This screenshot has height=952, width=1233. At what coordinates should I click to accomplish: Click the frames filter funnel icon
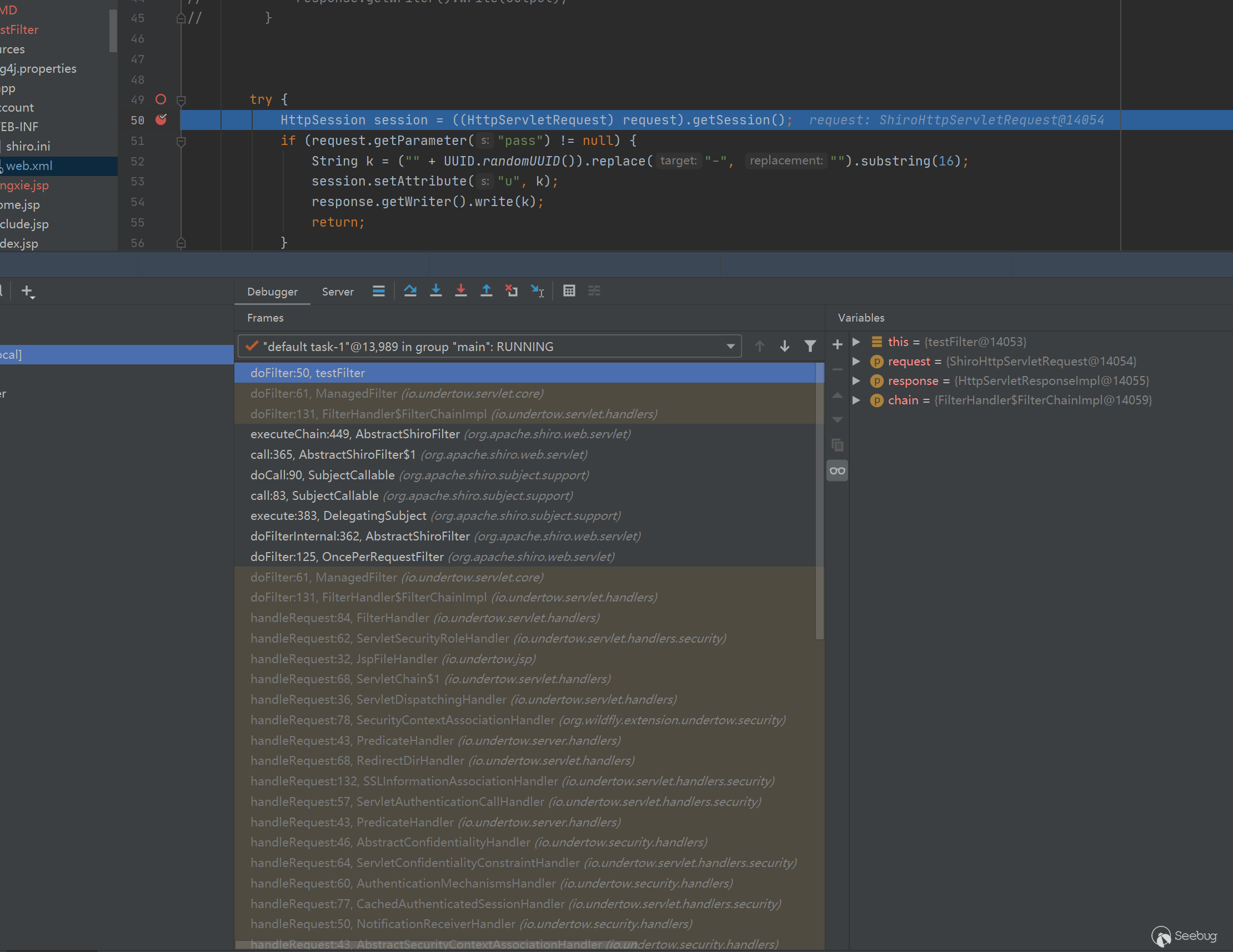point(810,346)
